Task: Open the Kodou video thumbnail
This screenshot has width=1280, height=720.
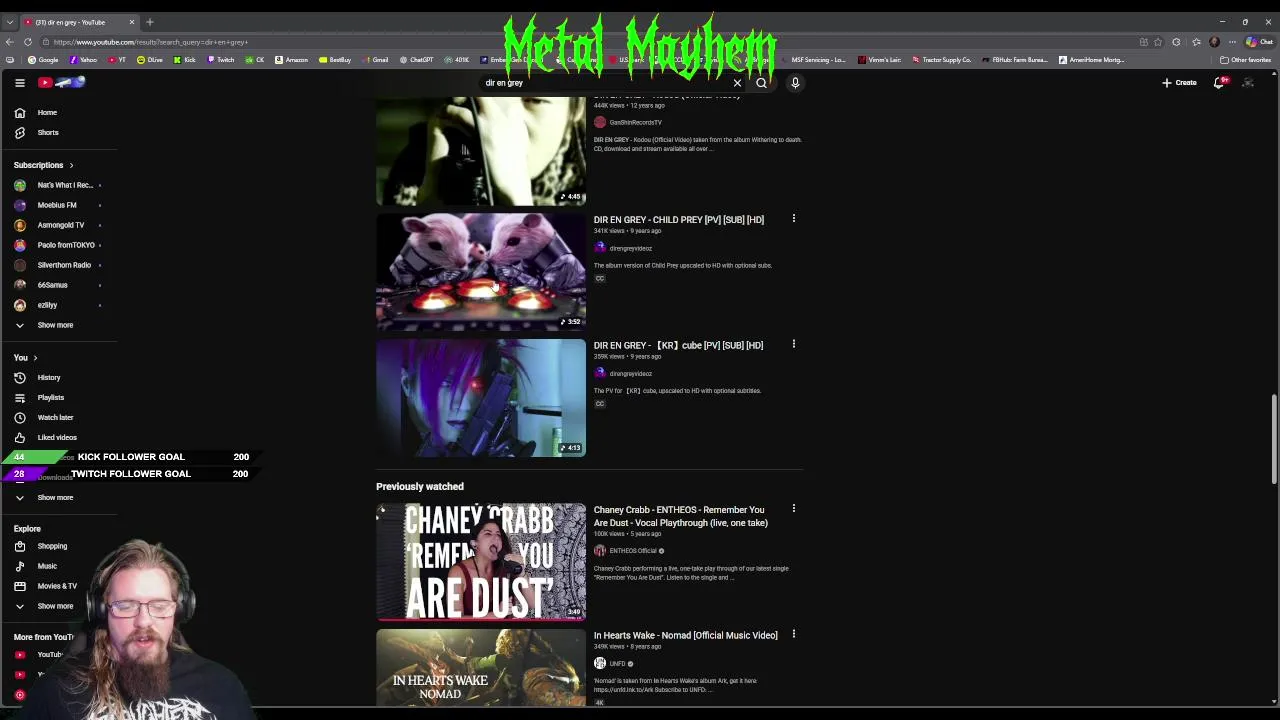Action: 481,151
